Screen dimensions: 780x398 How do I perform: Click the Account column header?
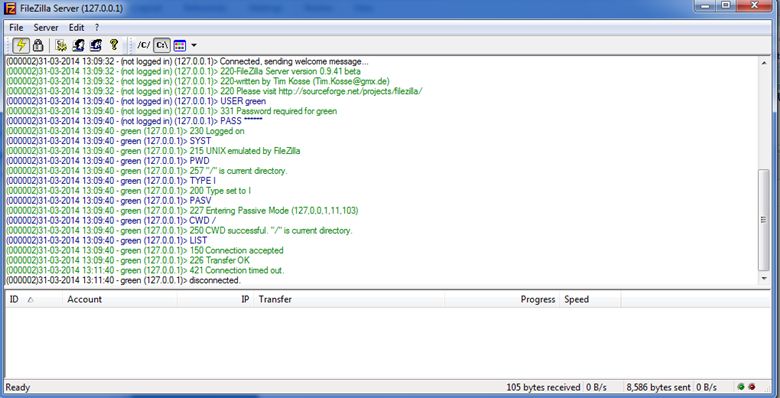[120, 299]
